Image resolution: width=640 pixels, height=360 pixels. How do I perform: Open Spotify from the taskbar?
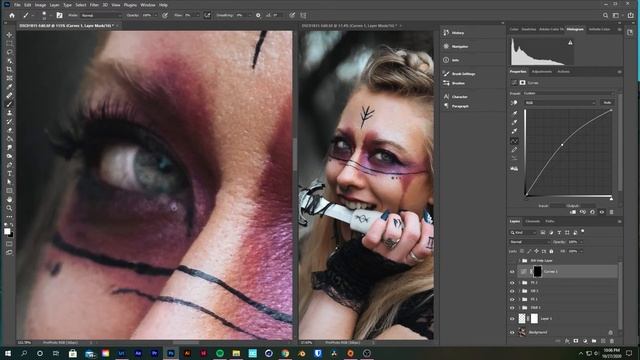(220, 353)
